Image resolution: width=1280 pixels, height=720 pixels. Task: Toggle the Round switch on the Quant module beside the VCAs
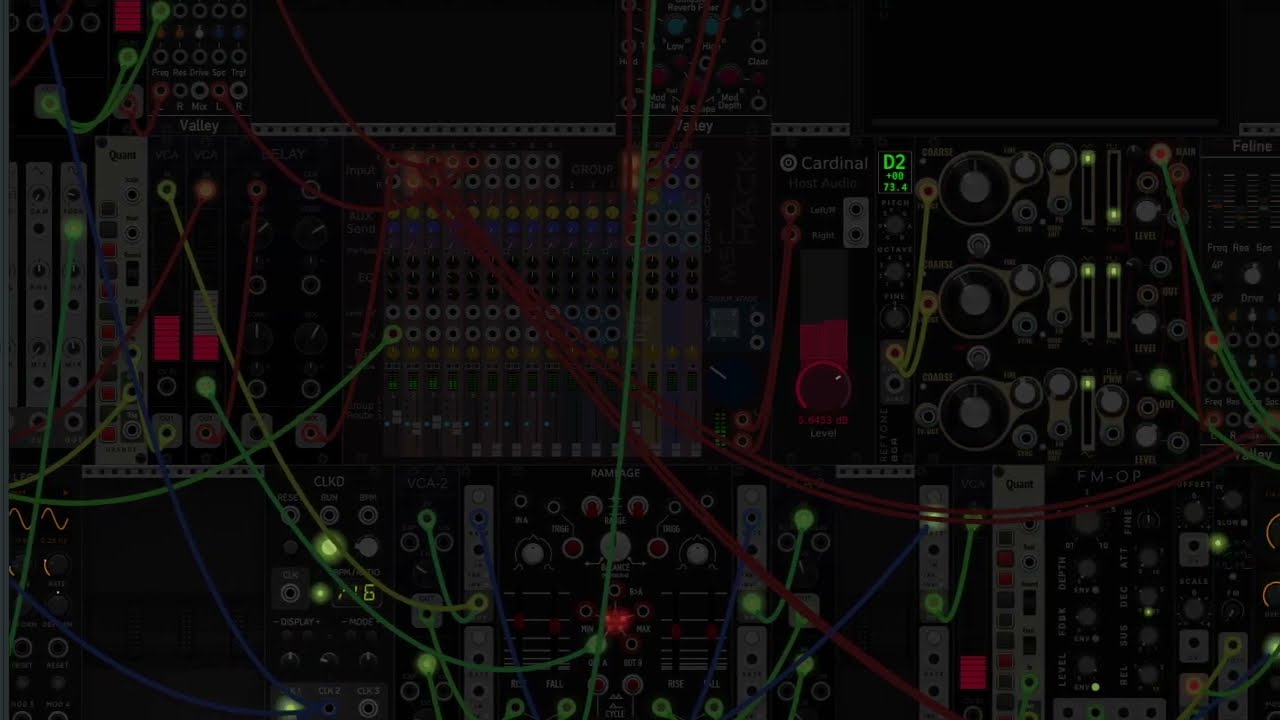130,272
